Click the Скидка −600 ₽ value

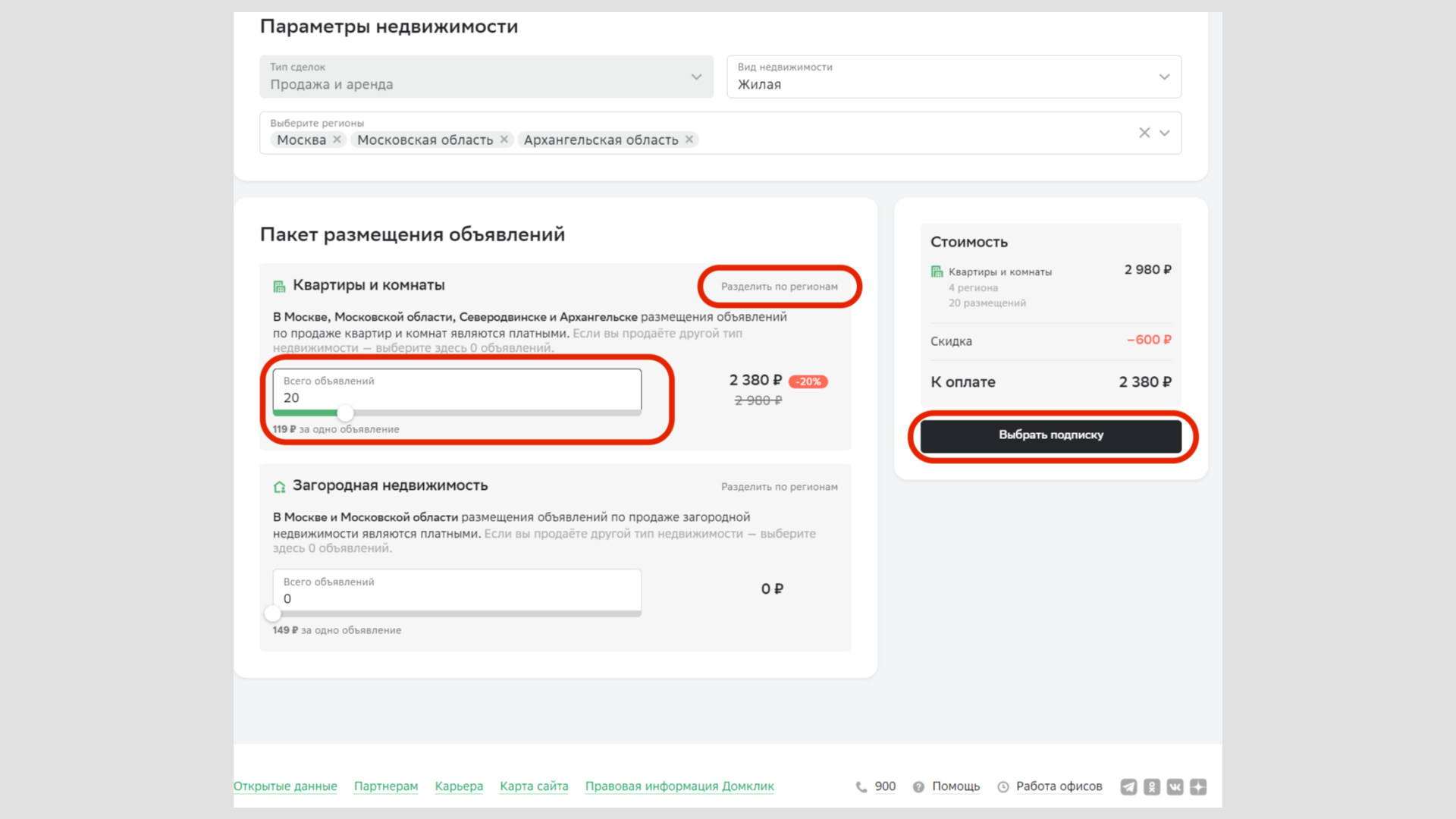point(1149,340)
